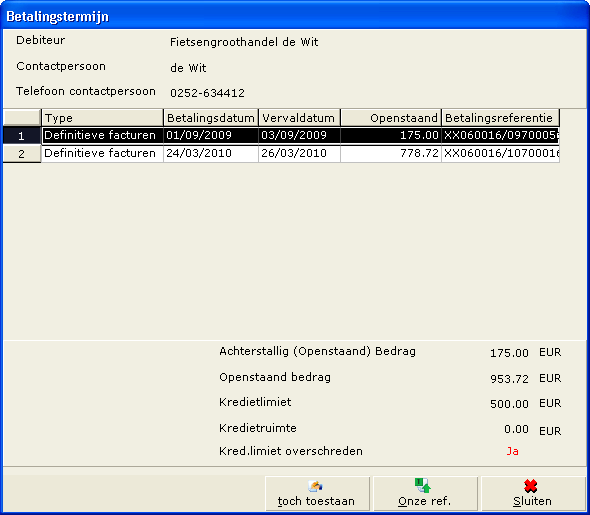Viewport: 590px width, 515px height.
Task: Select row header number 1
Action: coord(21,135)
